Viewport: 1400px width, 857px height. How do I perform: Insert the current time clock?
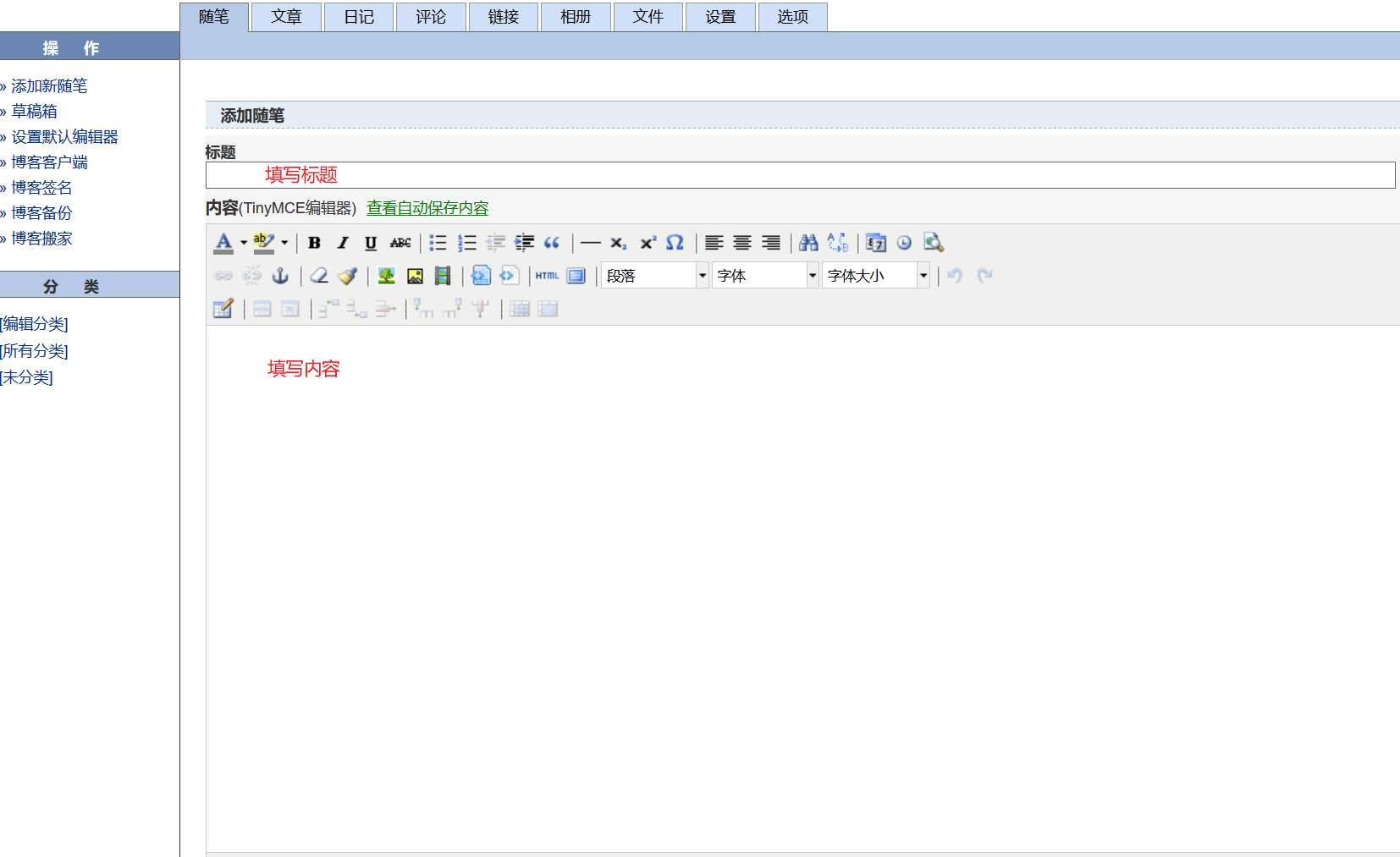[x=904, y=243]
